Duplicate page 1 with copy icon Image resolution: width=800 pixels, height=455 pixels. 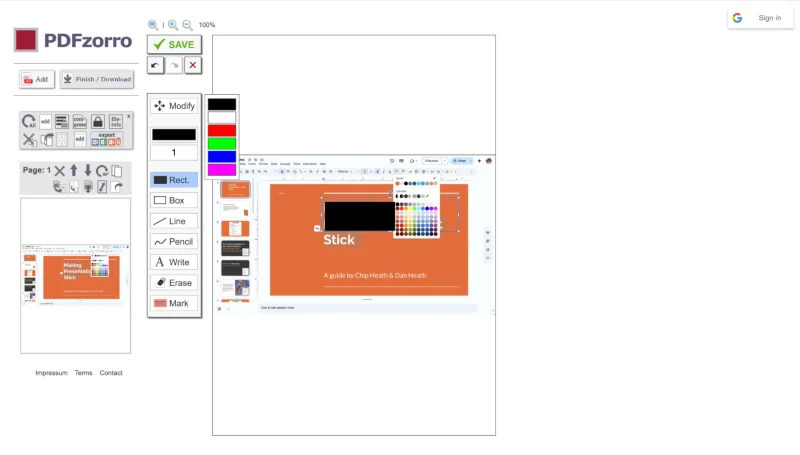coord(117,171)
